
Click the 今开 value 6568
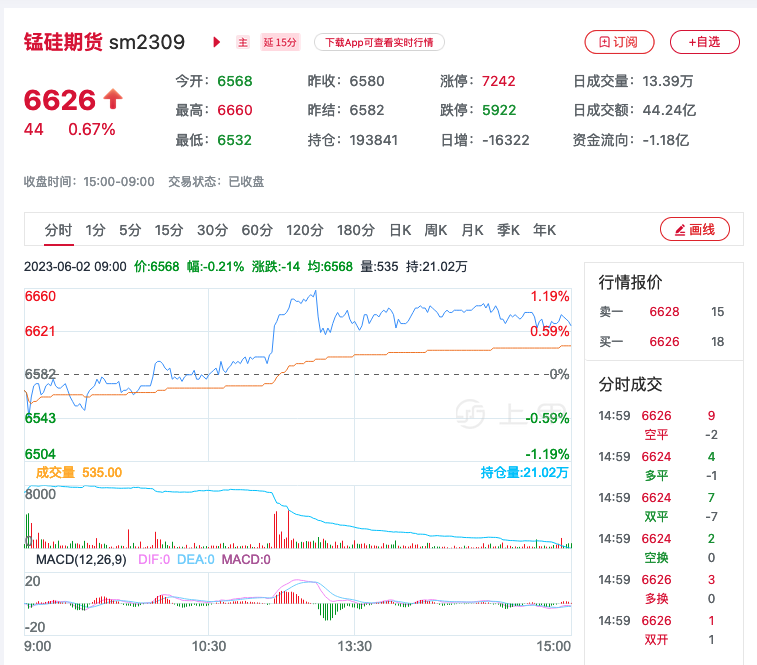coord(235,81)
